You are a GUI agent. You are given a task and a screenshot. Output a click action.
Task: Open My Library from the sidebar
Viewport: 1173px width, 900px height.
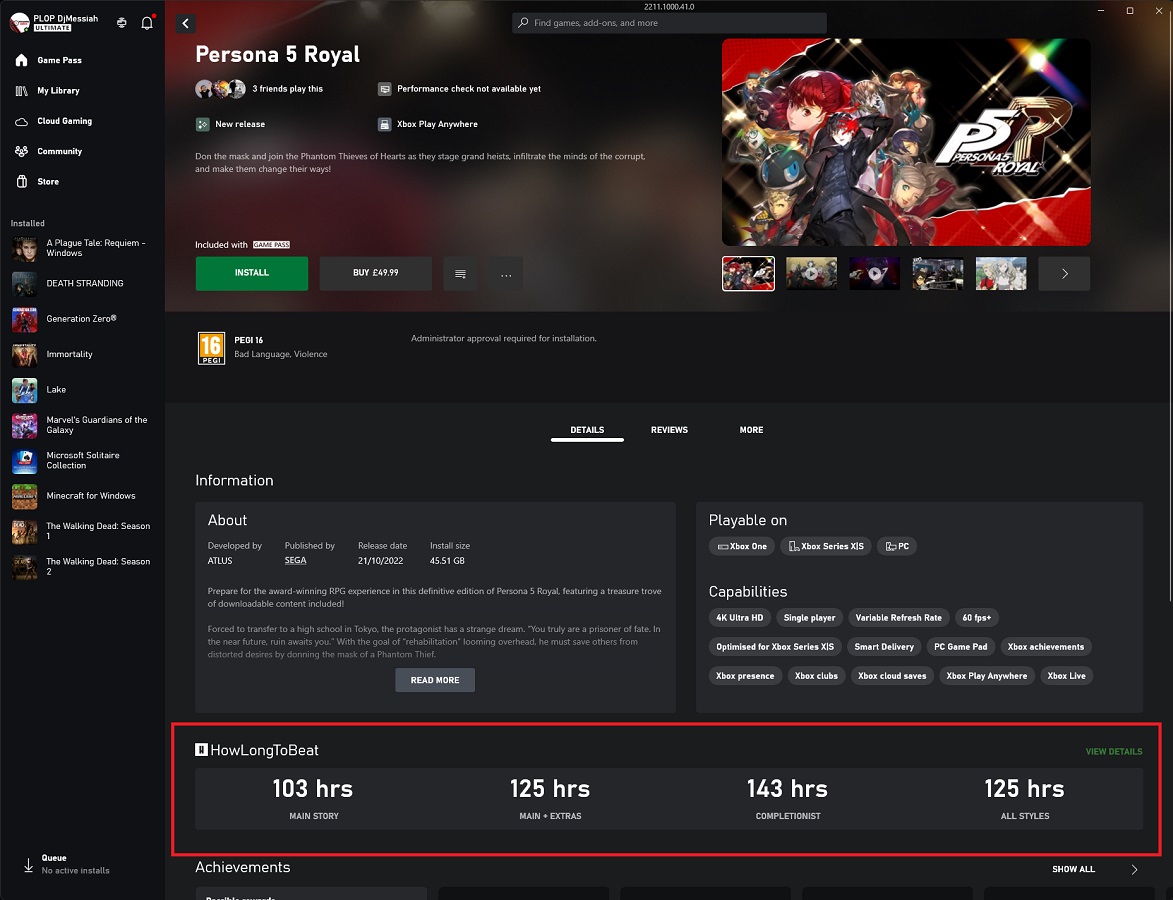coord(58,91)
